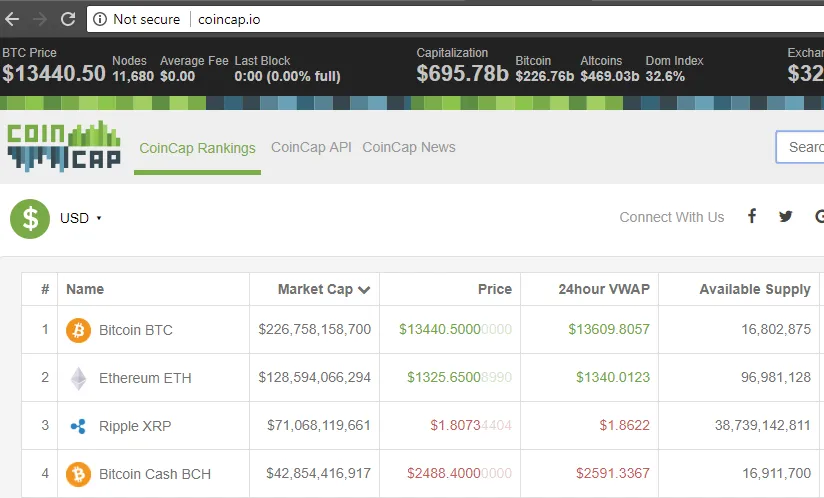The height and width of the screenshot is (498, 824).
Task: Select Ethereum market cap $128,594,066,294
Action: pos(314,377)
